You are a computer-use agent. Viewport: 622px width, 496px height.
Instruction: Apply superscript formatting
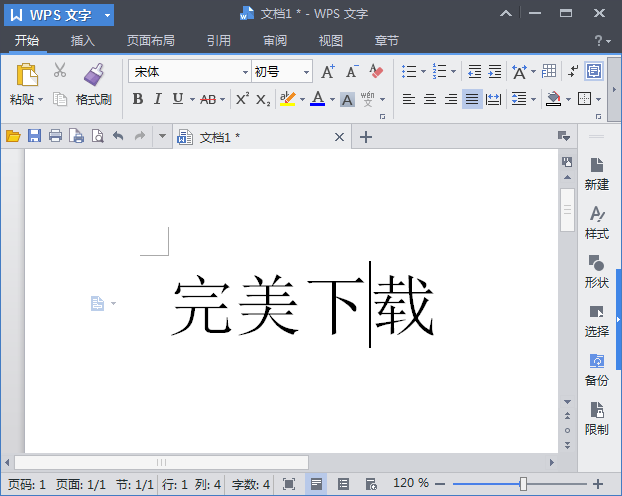click(x=242, y=99)
